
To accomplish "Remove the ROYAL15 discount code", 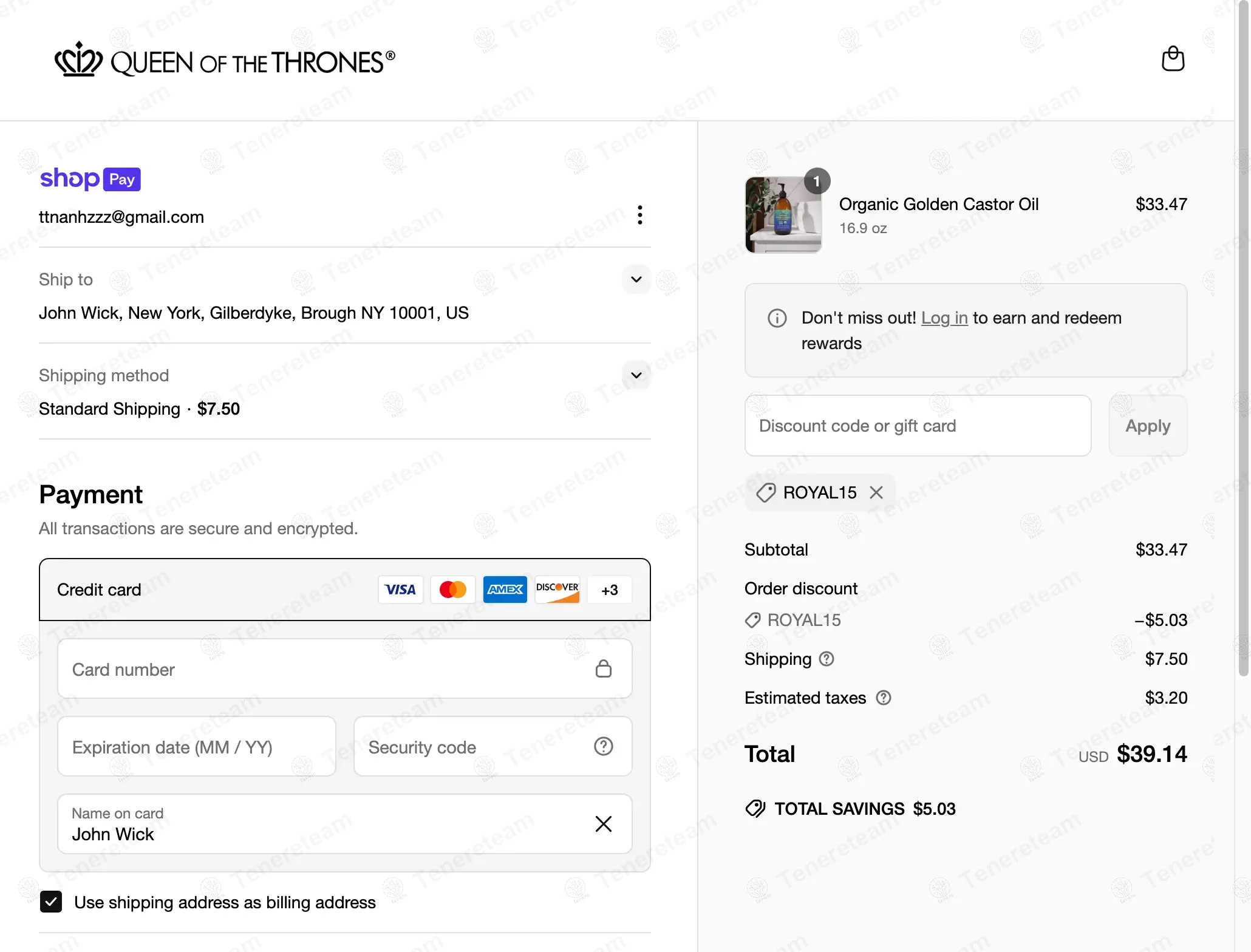I will coord(876,492).
